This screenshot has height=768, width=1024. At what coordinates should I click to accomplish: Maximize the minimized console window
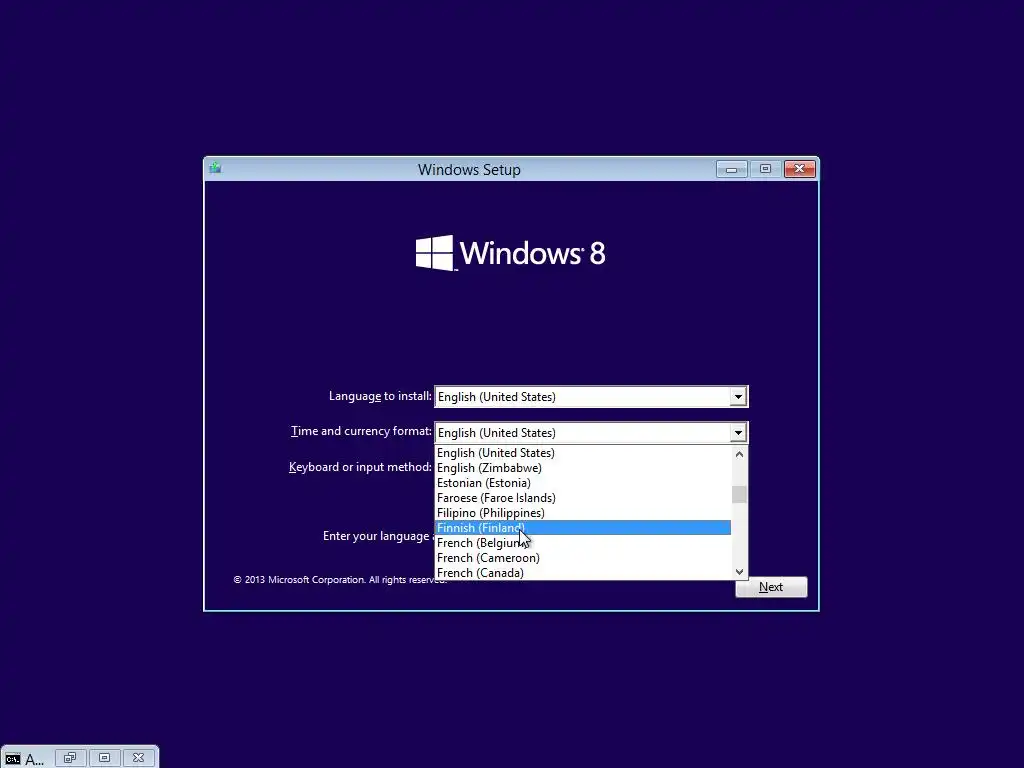pos(104,758)
